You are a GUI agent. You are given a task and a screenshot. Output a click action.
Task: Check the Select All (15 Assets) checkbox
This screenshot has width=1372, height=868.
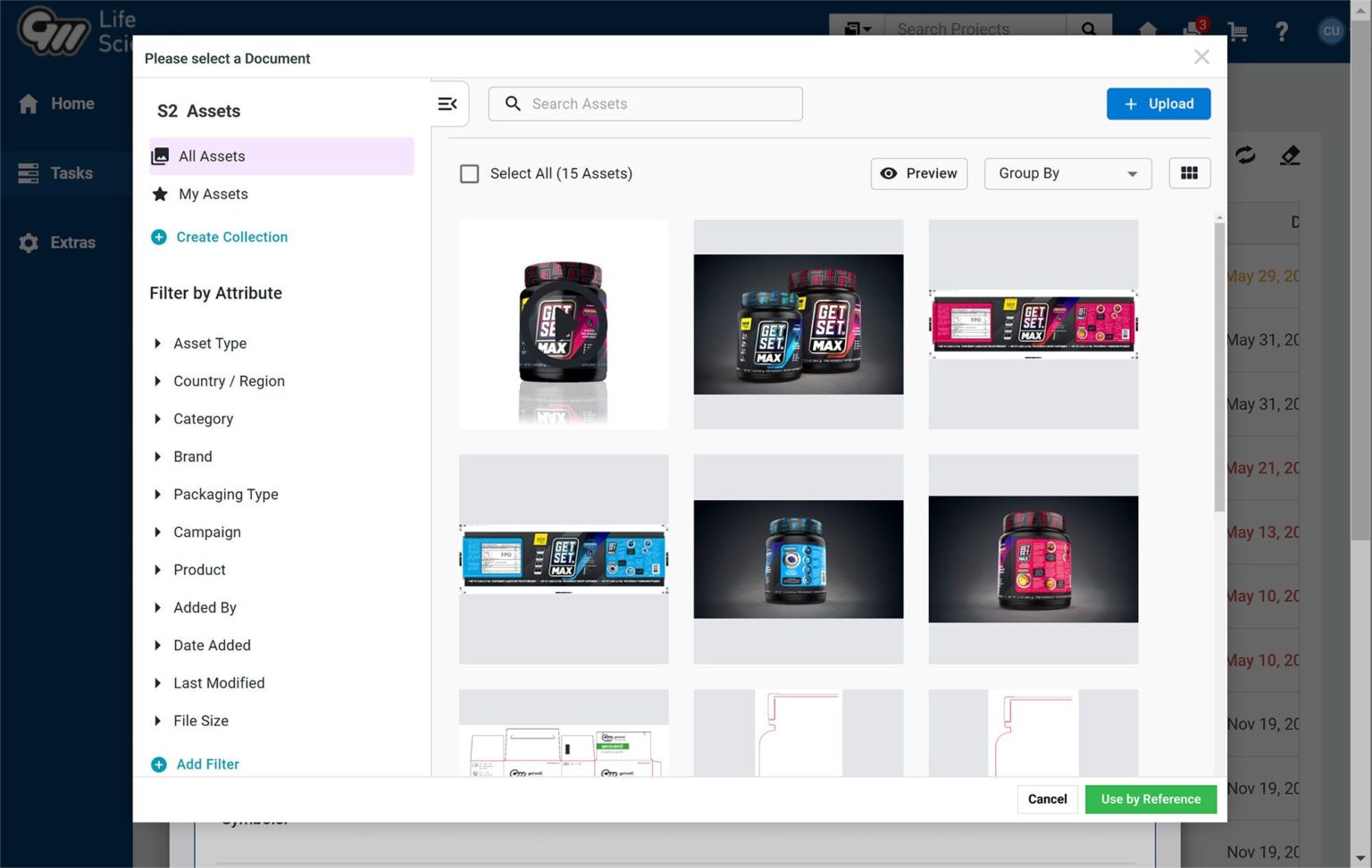coord(469,173)
